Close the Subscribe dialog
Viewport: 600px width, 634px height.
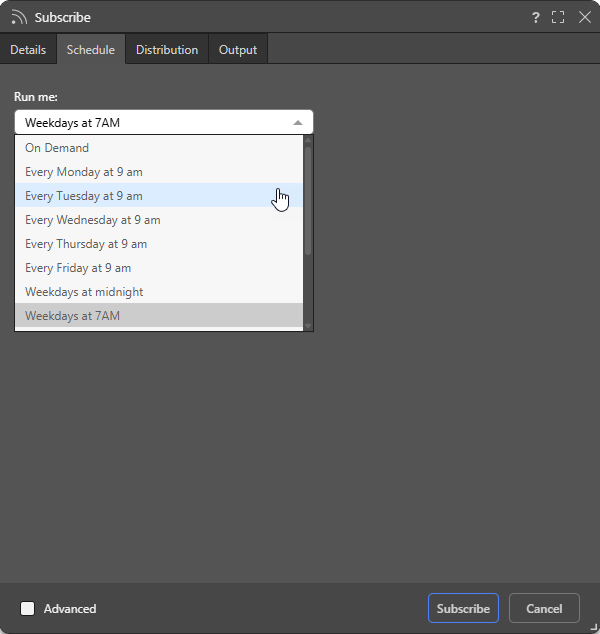(585, 17)
